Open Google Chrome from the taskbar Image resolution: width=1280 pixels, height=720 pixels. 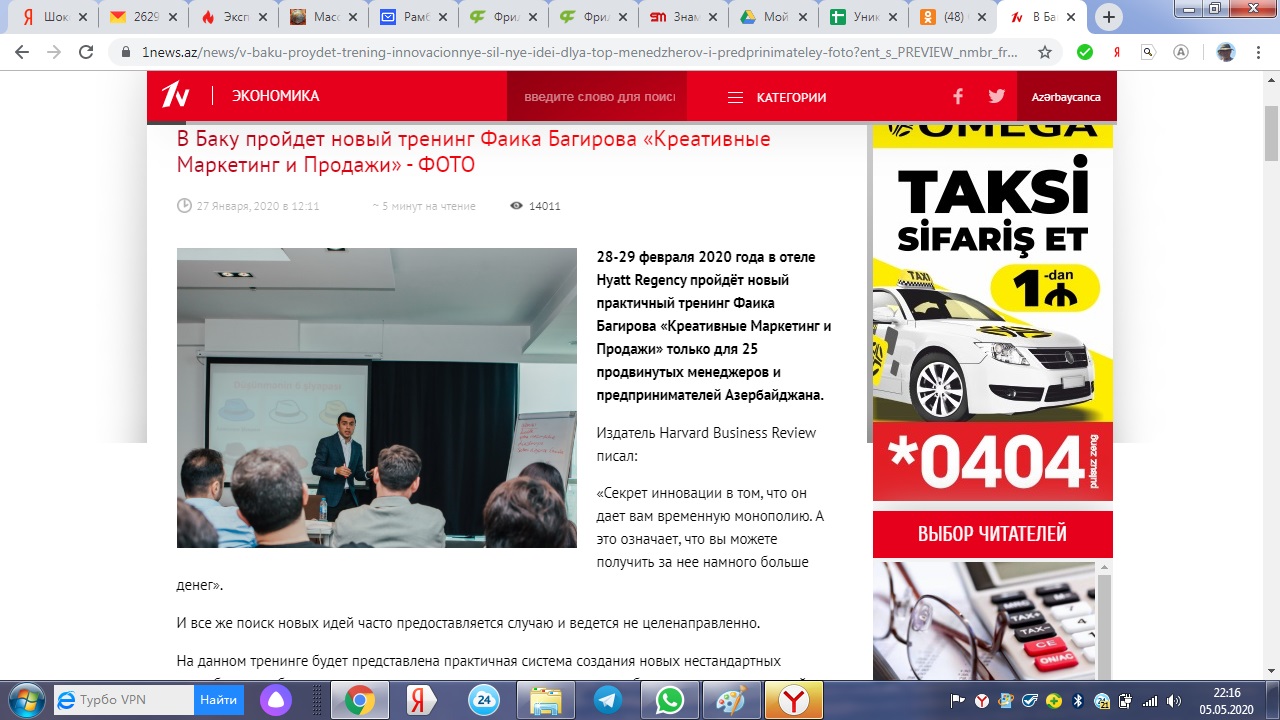point(359,700)
